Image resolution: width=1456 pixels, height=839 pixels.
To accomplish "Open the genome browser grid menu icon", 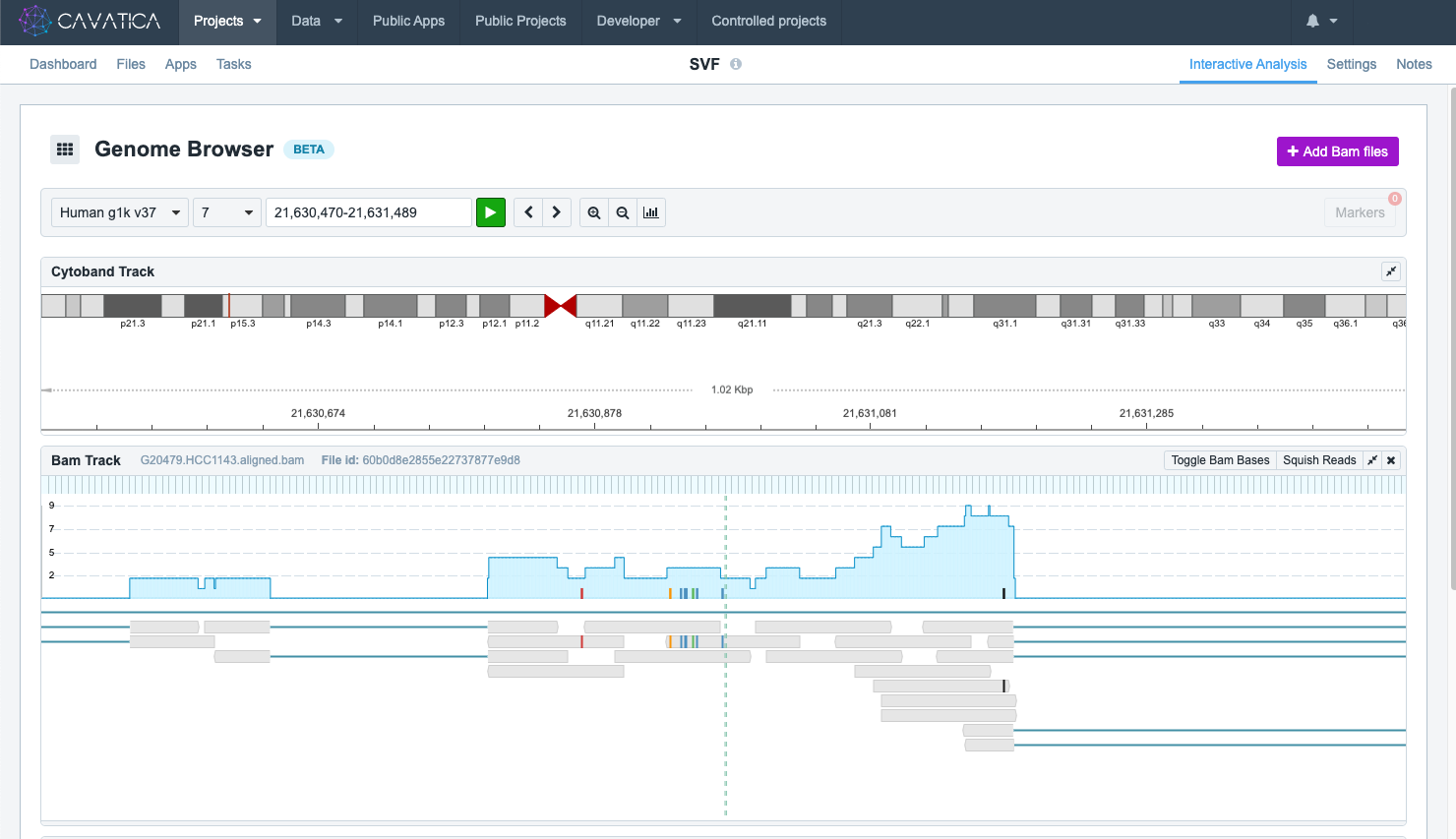I will pyautogui.click(x=65, y=150).
